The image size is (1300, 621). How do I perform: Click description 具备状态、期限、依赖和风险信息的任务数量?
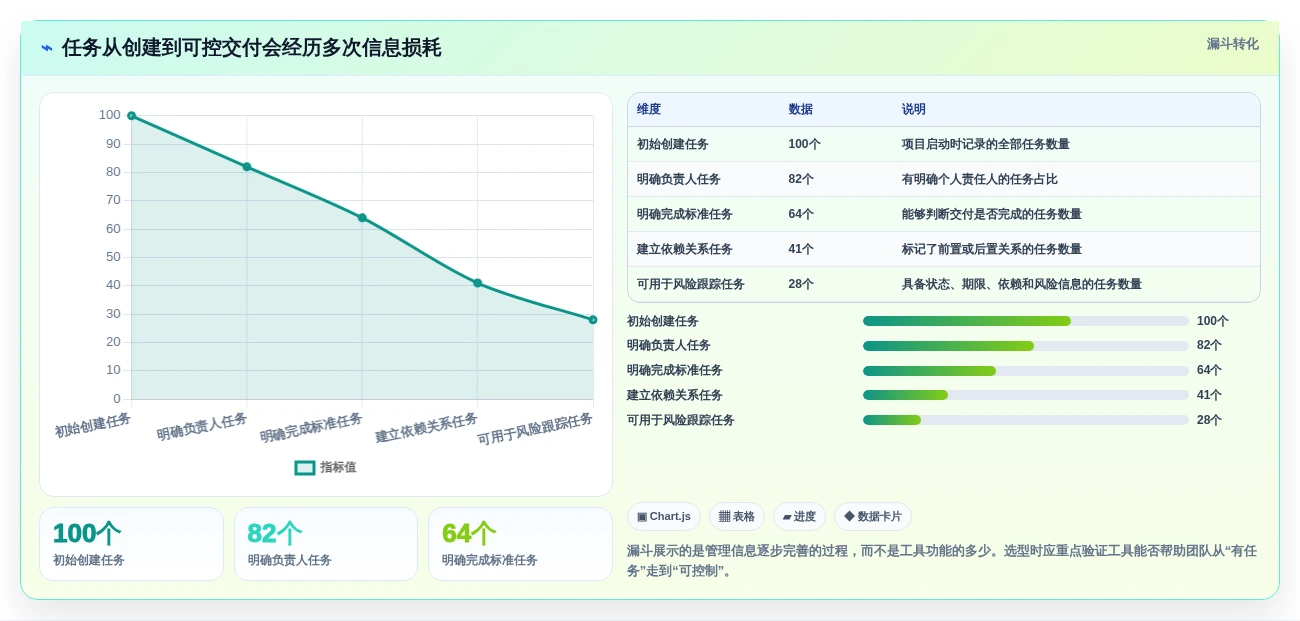[1022, 284]
